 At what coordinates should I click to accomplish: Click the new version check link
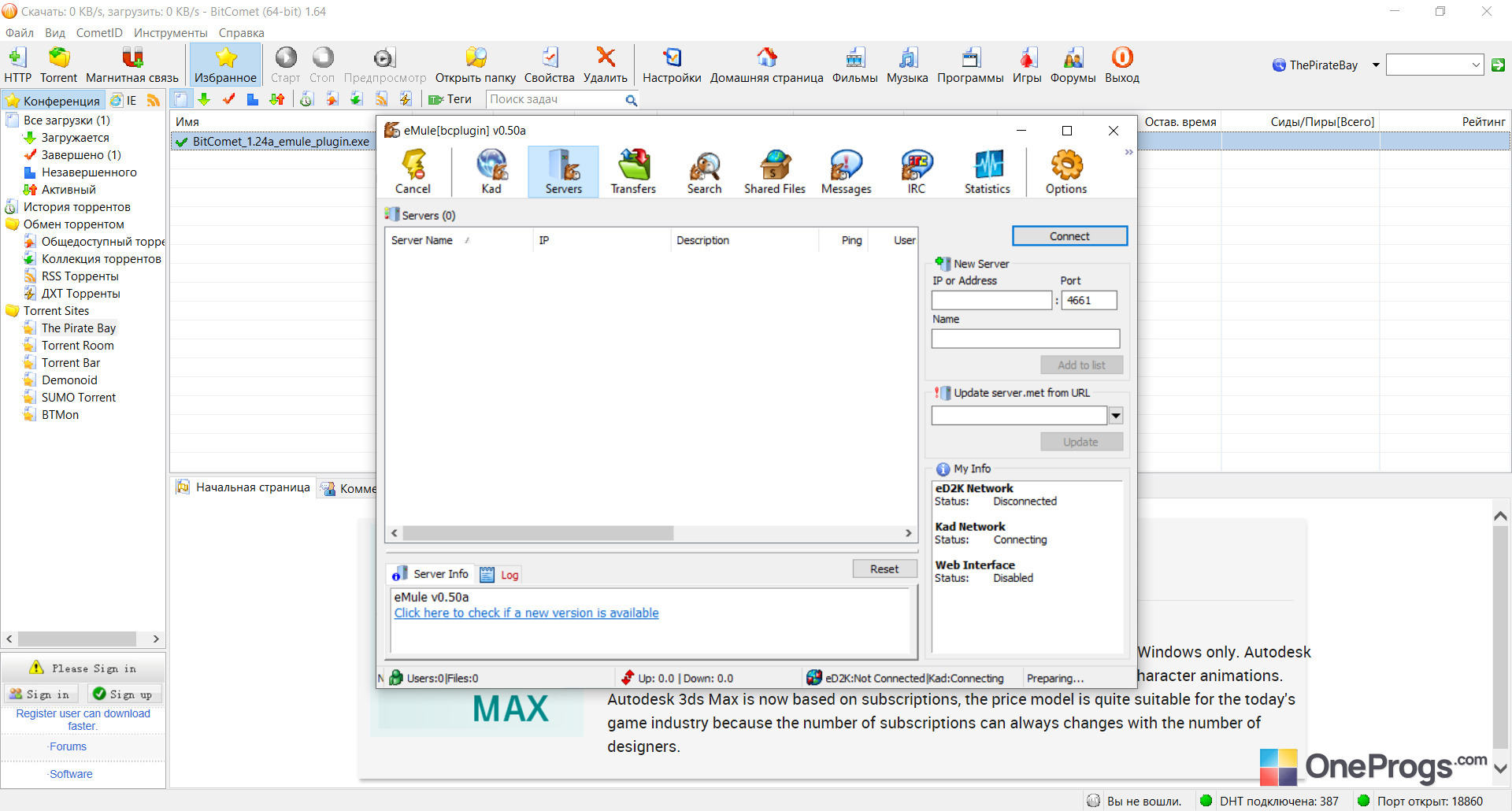point(526,613)
